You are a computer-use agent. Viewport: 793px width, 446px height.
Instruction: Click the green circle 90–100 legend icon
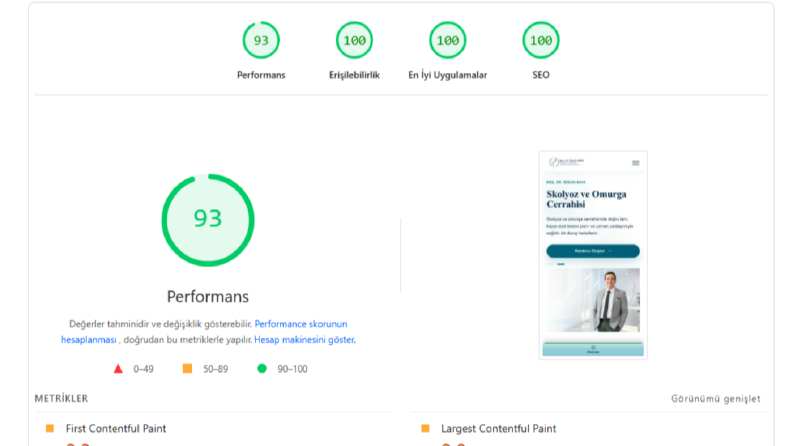click(x=261, y=368)
